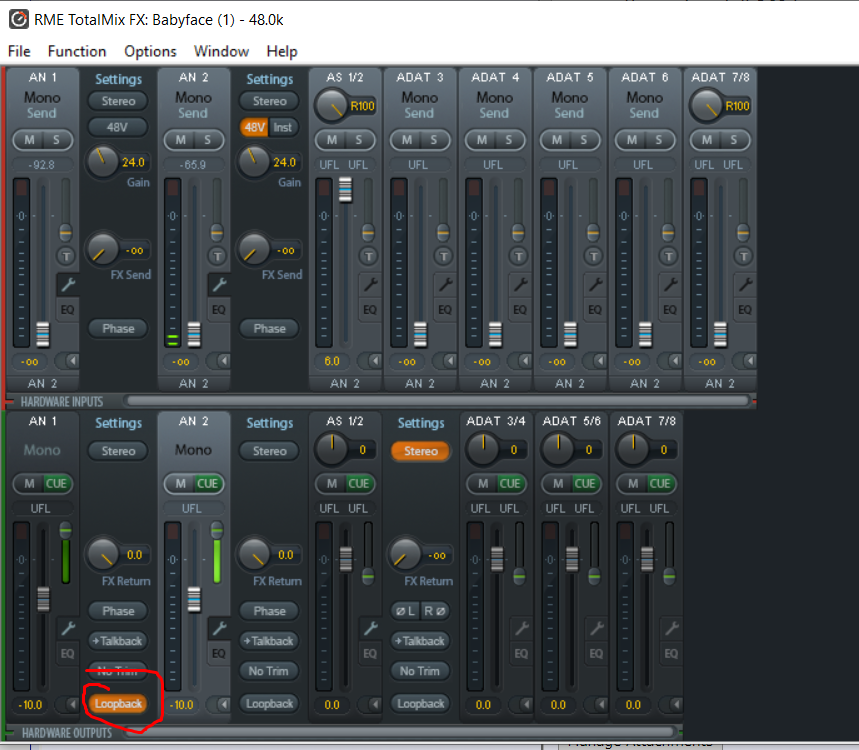This screenshot has width=859, height=750.
Task: Disable 48V phantom power on AN 2 input
Action: pos(255,127)
